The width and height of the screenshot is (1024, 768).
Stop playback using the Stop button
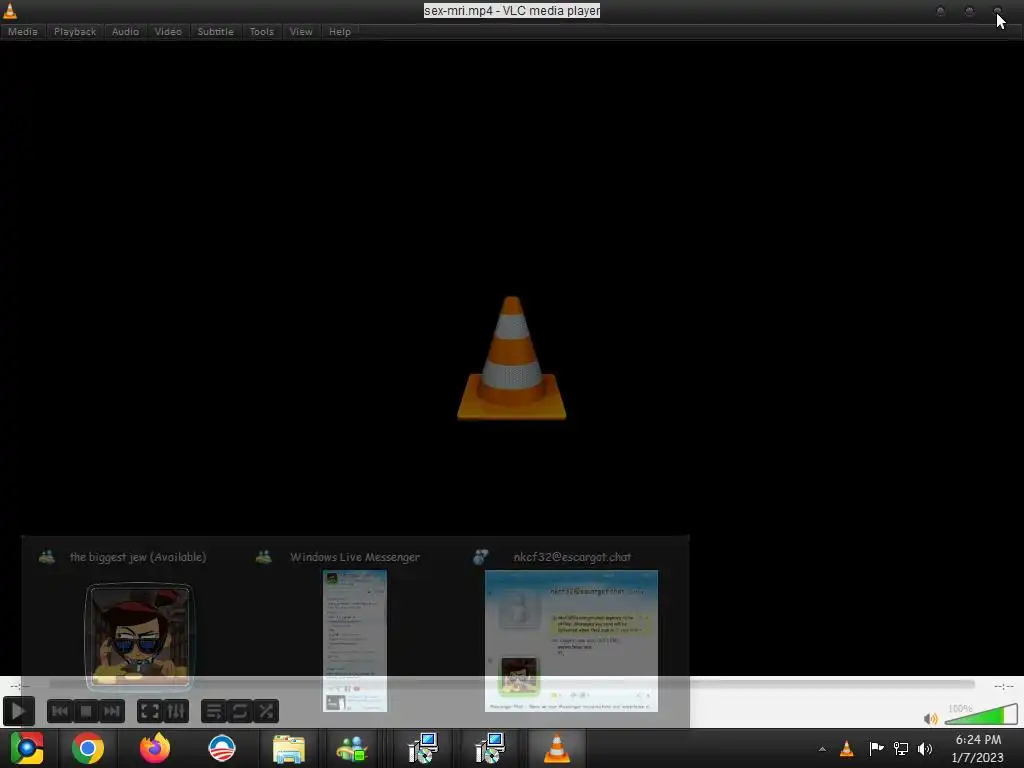86,711
